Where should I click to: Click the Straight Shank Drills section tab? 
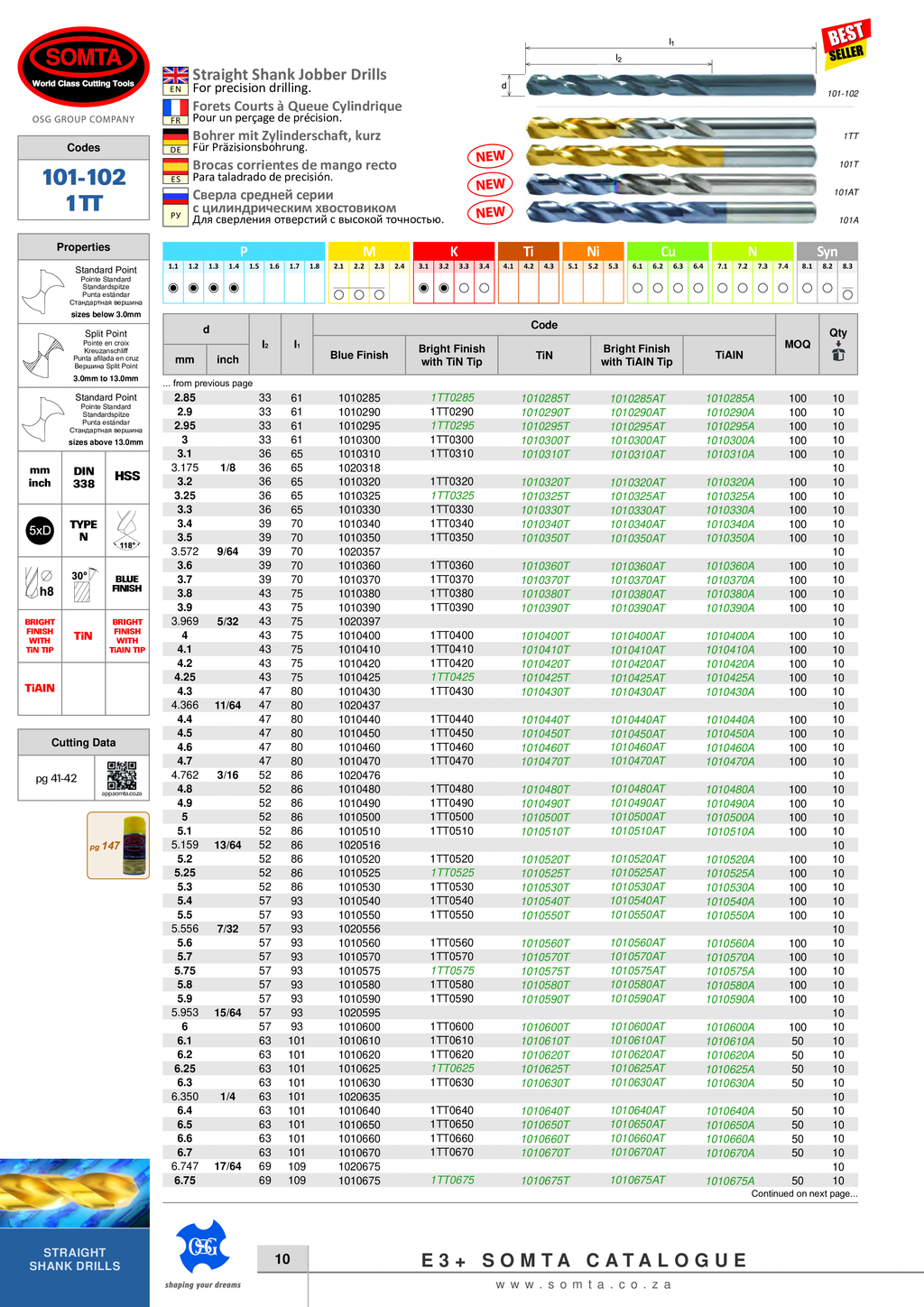(x=75, y=1259)
